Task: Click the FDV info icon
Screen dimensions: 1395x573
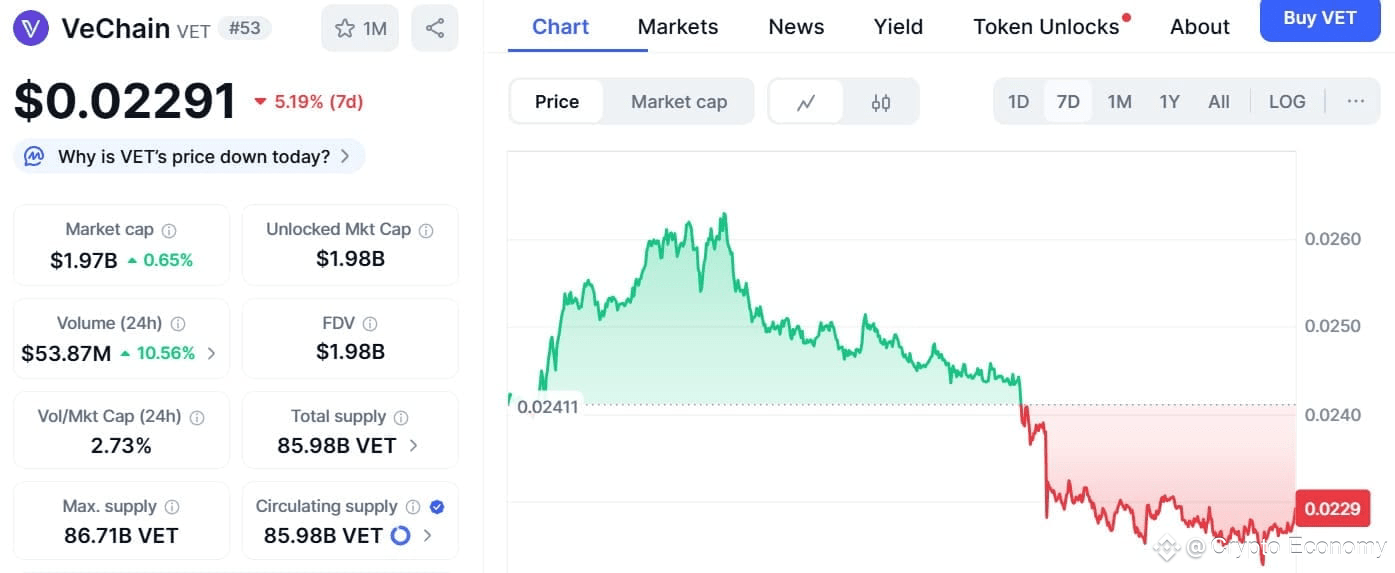Action: point(370,324)
